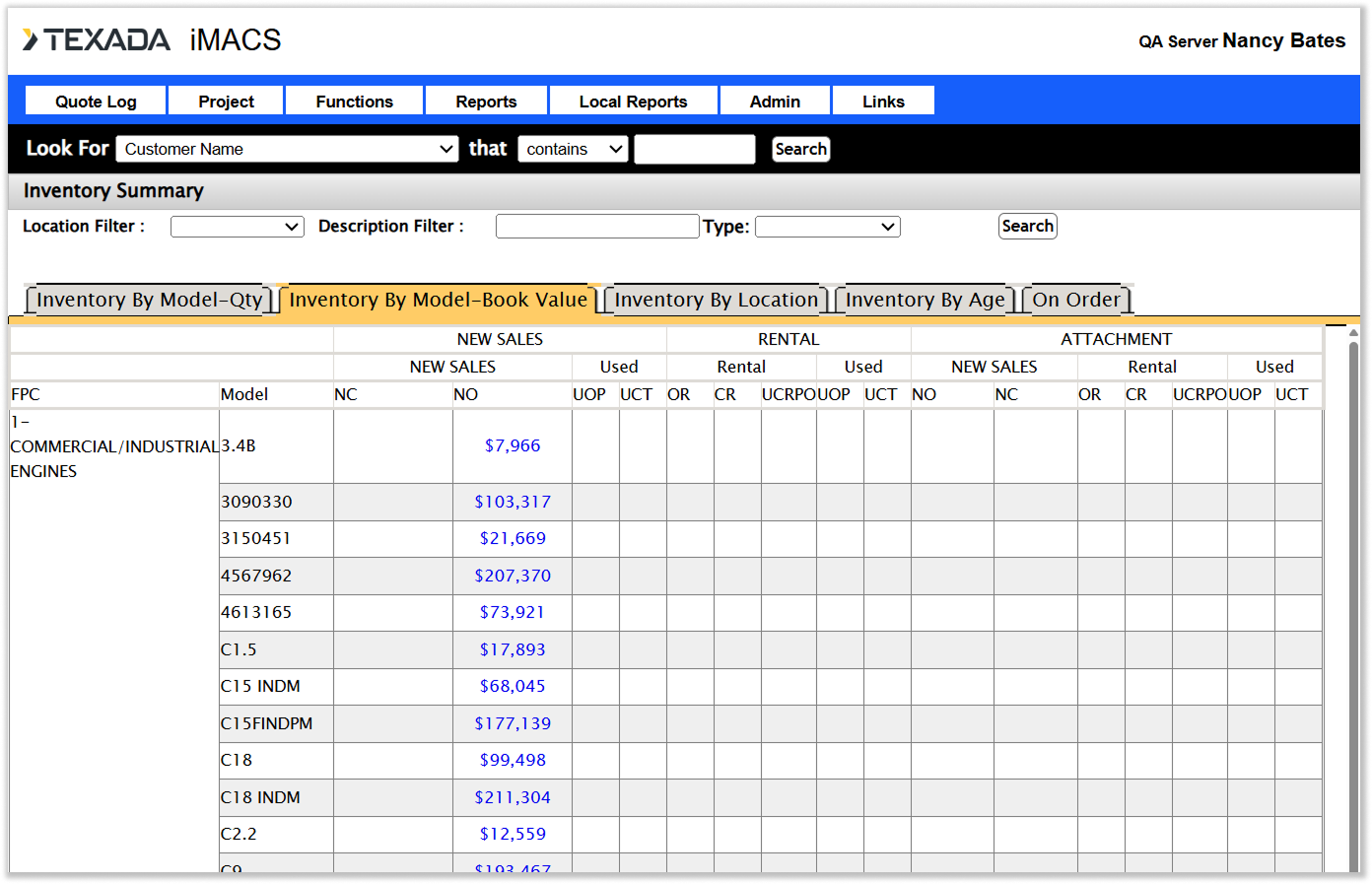Click the Look For search text field
Image resolution: width=1372 pixels, height=884 pixels.
point(694,149)
